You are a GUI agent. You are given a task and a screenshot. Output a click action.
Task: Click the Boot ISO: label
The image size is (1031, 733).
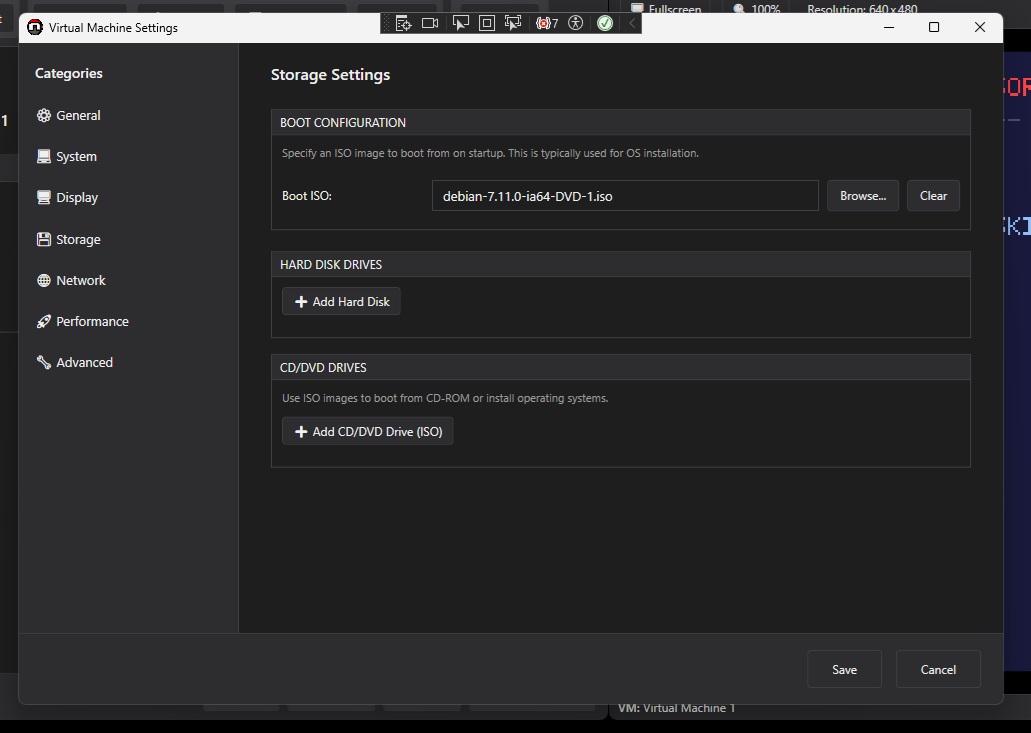[306, 196]
